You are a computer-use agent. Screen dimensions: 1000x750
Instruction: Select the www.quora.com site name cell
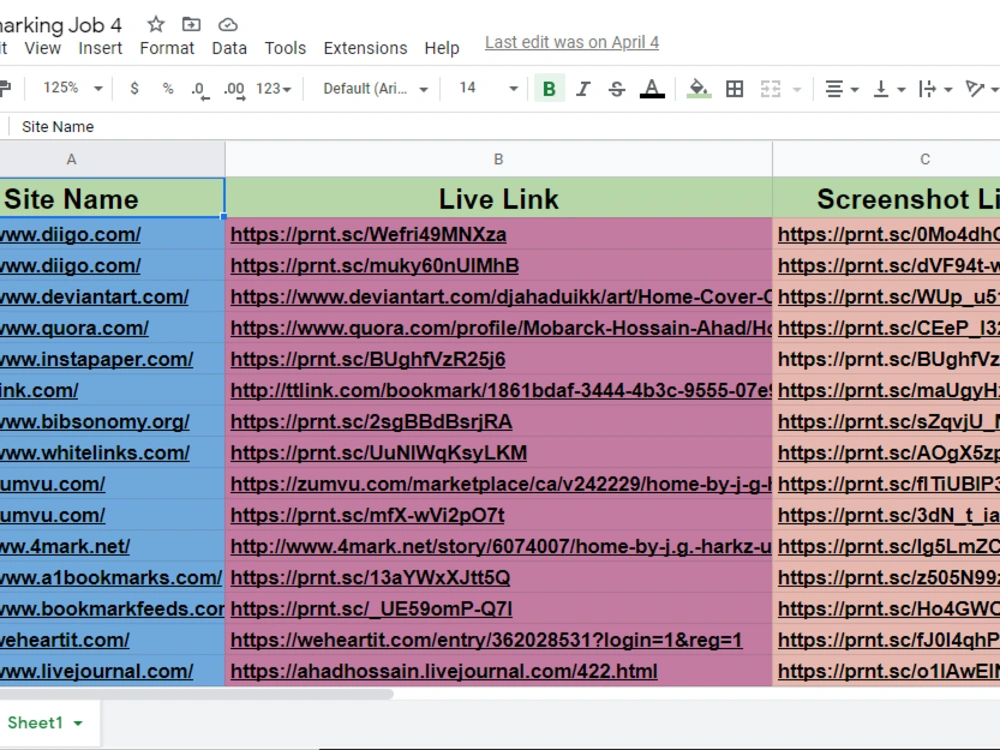(x=112, y=328)
